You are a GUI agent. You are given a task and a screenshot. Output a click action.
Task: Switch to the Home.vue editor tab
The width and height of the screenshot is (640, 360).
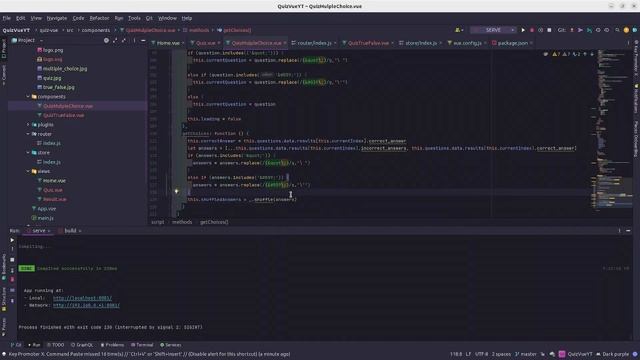[x=168, y=43]
